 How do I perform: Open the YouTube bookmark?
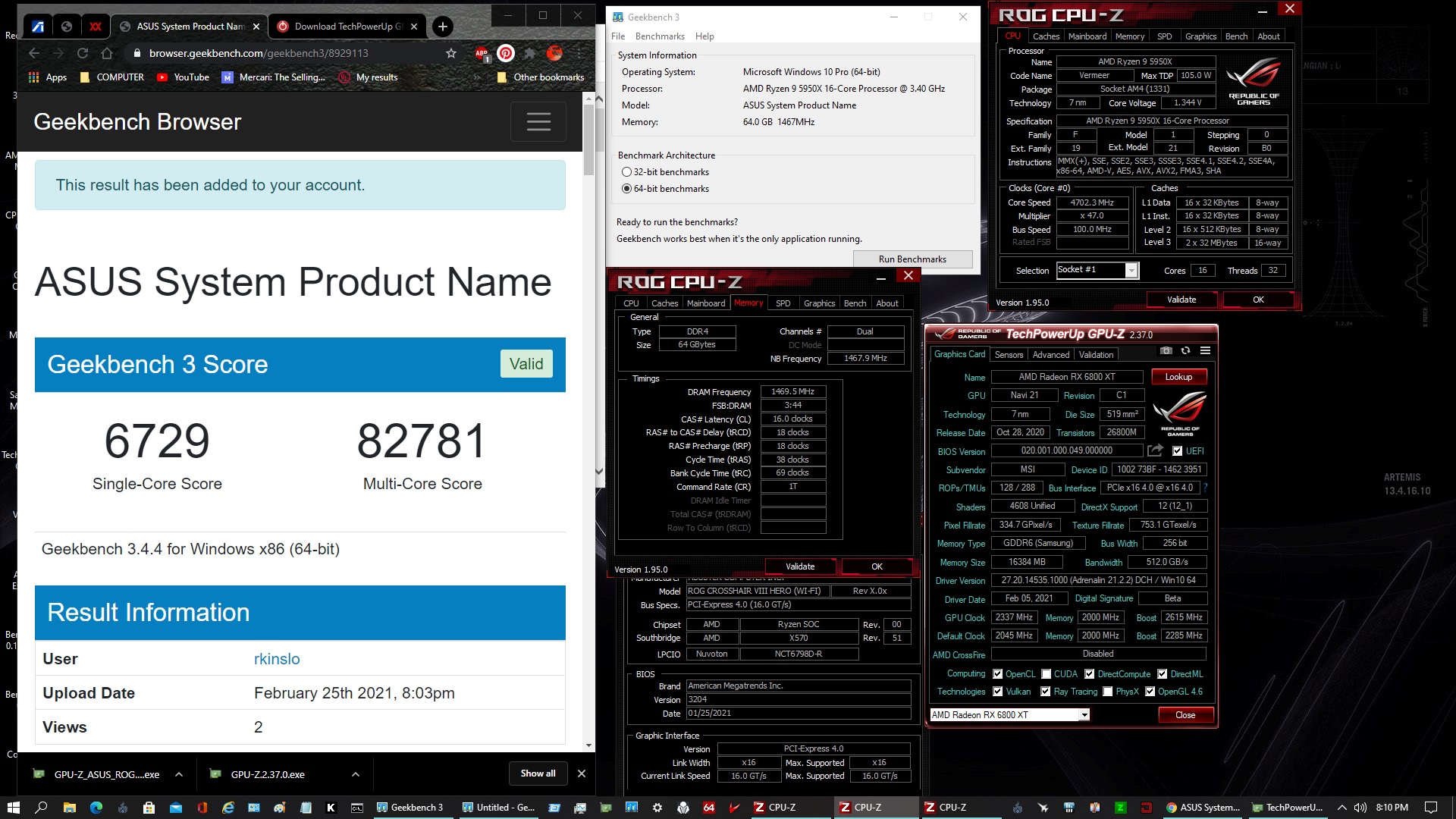pos(183,77)
